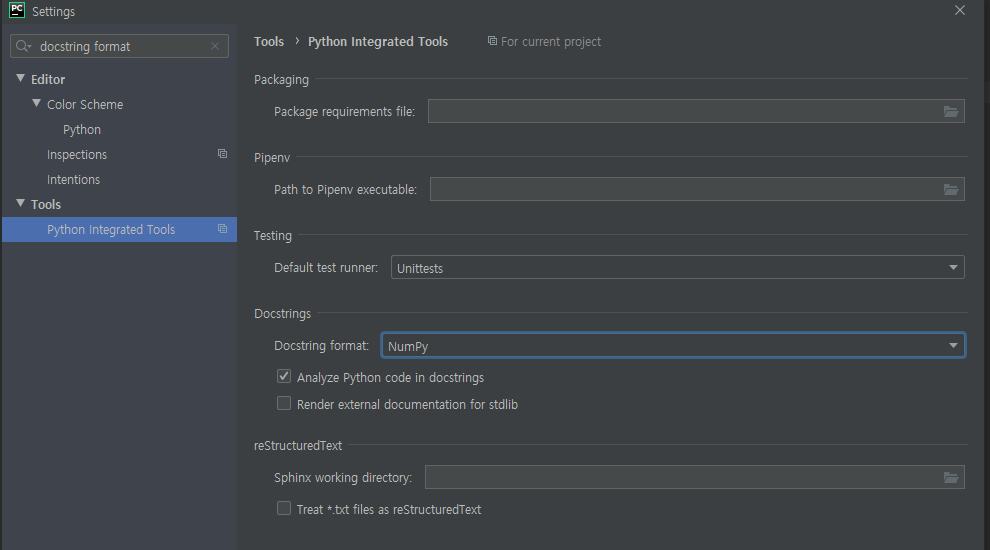Click the PyCharm logo icon in title bar
Screen dimensions: 990x550
coord(17,10)
